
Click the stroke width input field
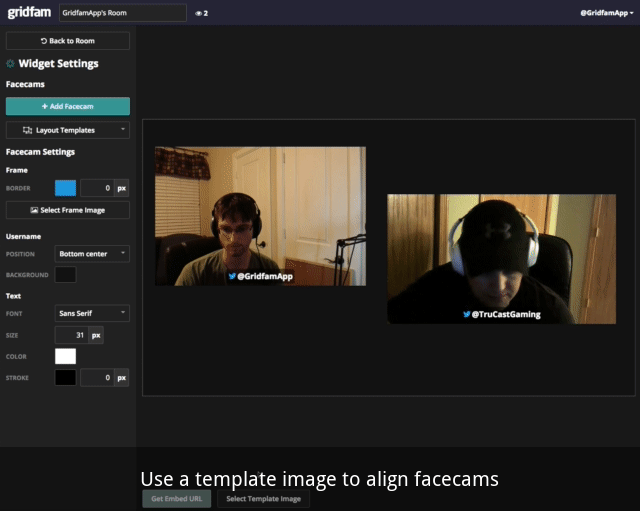pos(97,378)
